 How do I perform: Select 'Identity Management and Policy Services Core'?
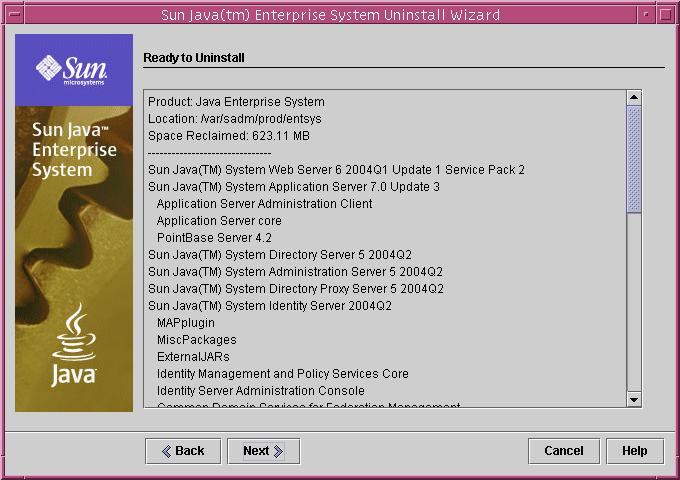(x=282, y=374)
